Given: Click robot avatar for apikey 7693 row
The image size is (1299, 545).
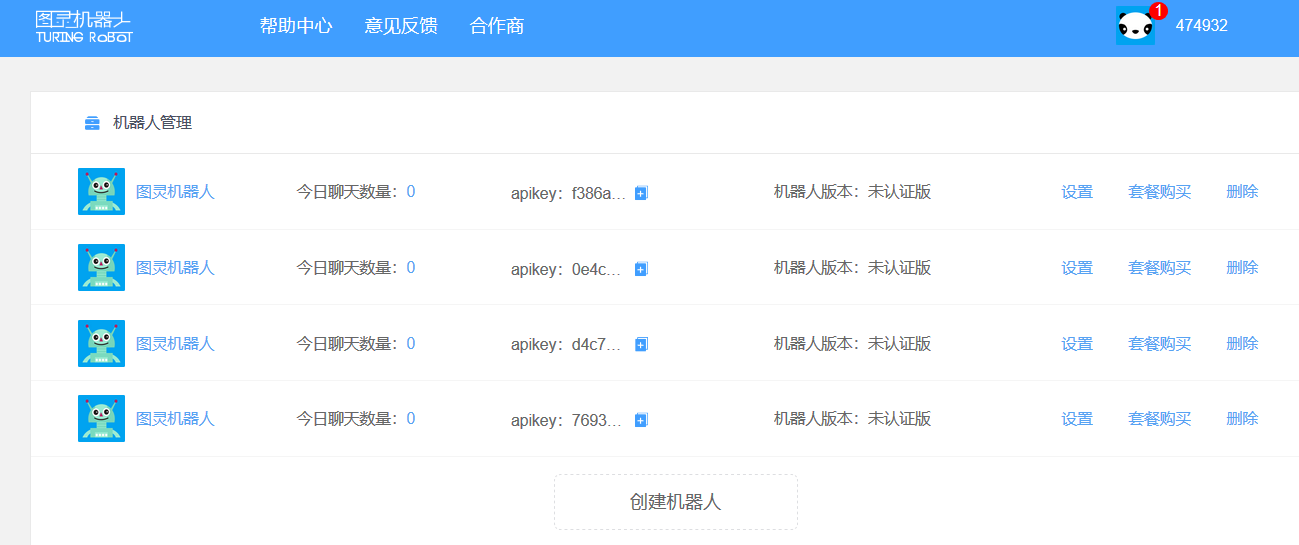Looking at the screenshot, I should pos(101,419).
